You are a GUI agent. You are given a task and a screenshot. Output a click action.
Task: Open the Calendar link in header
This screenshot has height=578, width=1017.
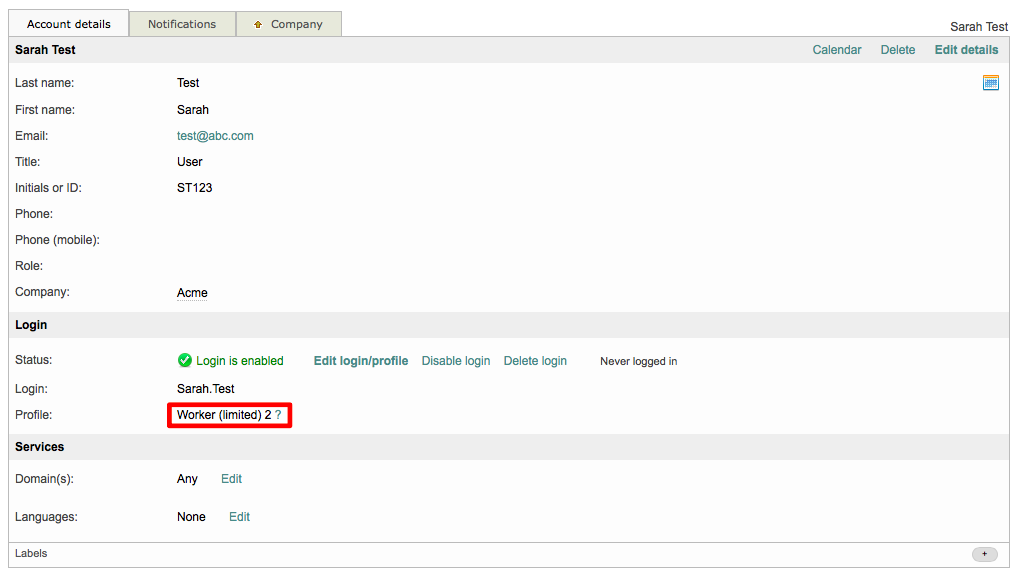click(836, 50)
